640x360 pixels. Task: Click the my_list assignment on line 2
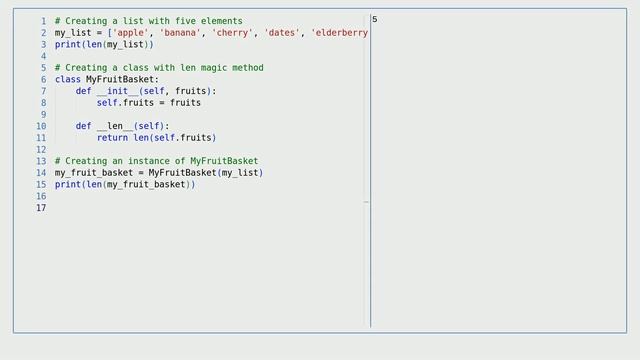click(x=211, y=33)
